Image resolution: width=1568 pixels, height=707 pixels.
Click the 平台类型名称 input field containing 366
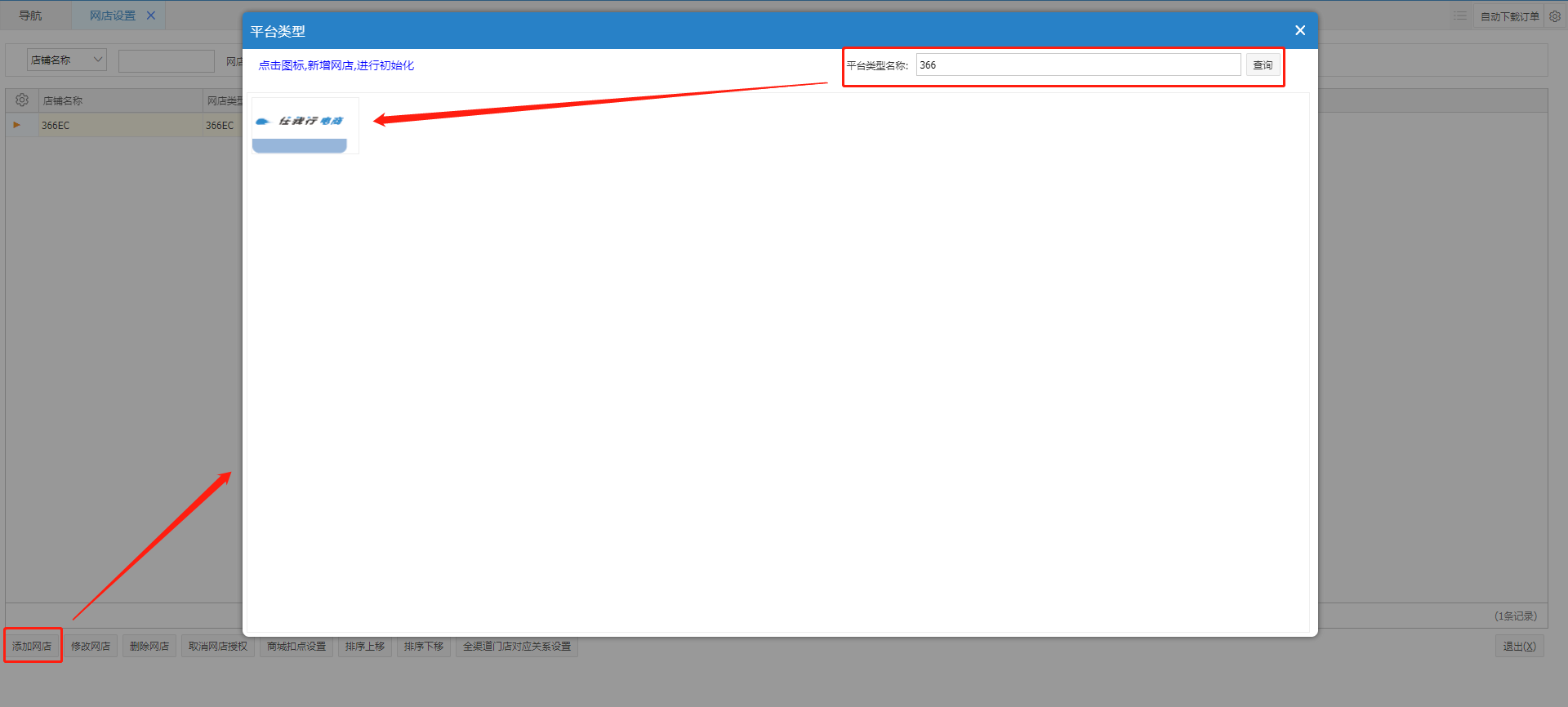click(x=1078, y=65)
